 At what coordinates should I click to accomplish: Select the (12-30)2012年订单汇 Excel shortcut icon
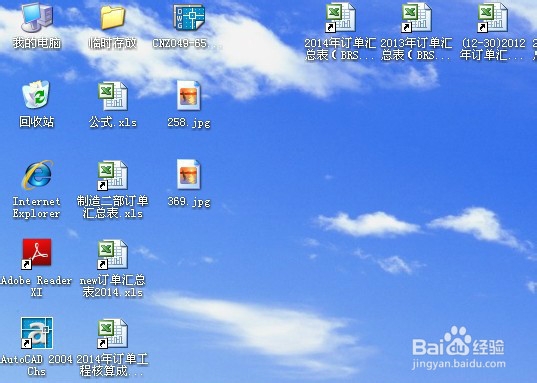coord(492,17)
